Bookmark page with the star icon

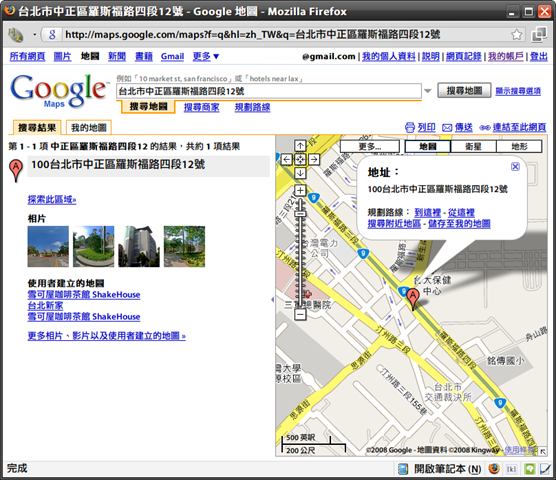pyautogui.click(x=517, y=35)
